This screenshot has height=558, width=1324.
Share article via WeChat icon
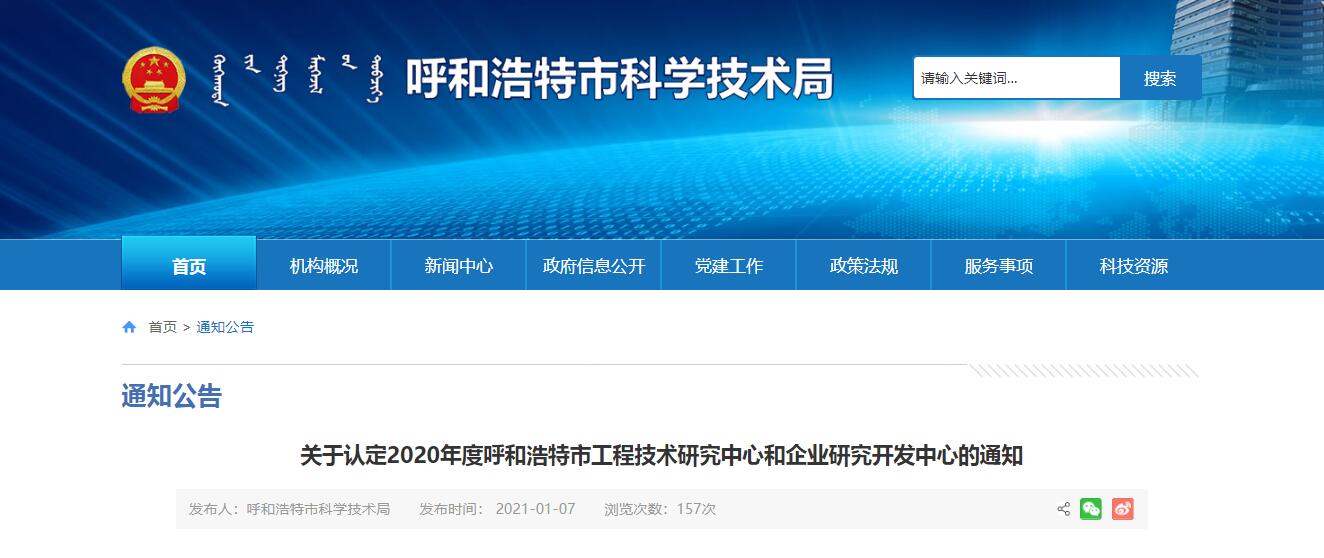point(1091,509)
